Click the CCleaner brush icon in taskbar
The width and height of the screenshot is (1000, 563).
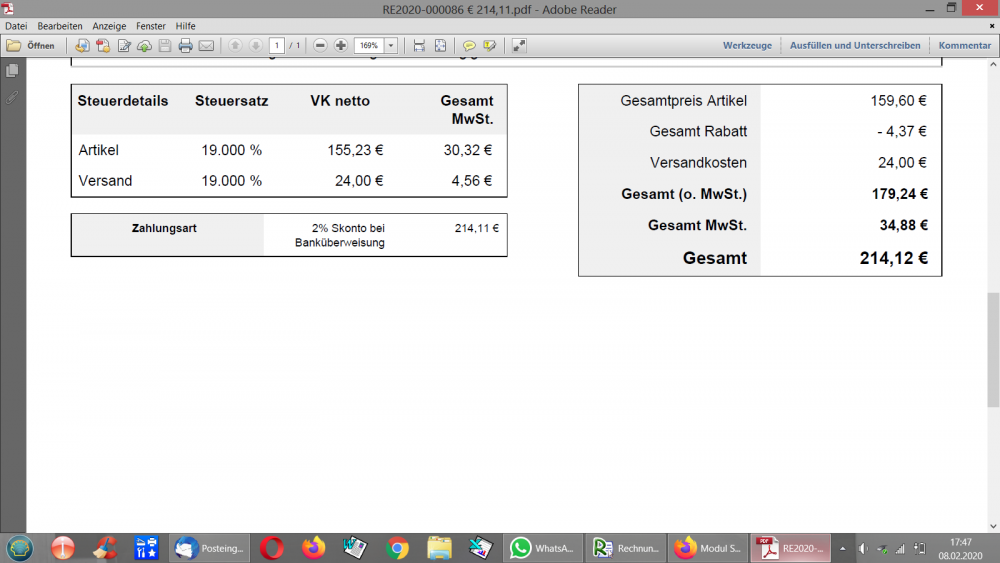tap(105, 548)
